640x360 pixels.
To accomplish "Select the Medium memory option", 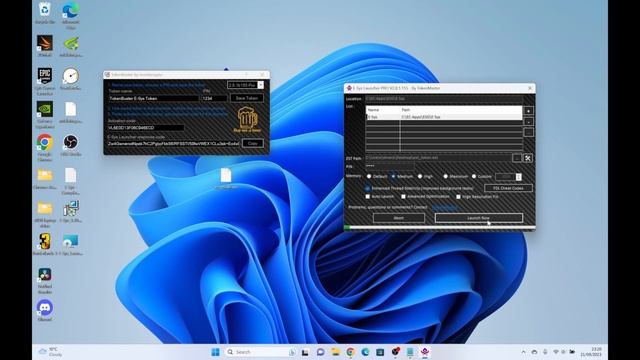I will [393, 176].
